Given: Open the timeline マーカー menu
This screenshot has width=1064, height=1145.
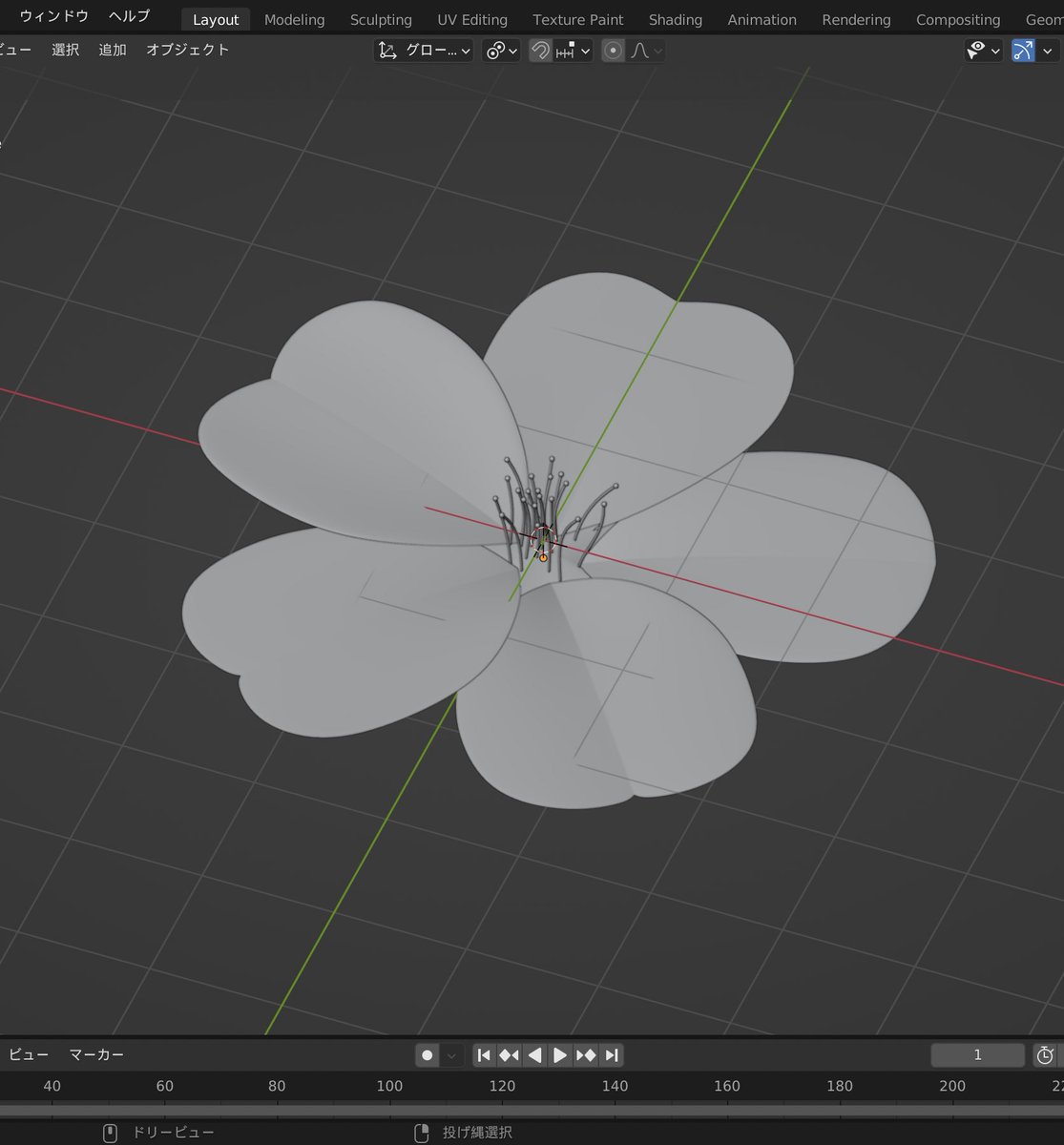Looking at the screenshot, I should [x=96, y=1054].
